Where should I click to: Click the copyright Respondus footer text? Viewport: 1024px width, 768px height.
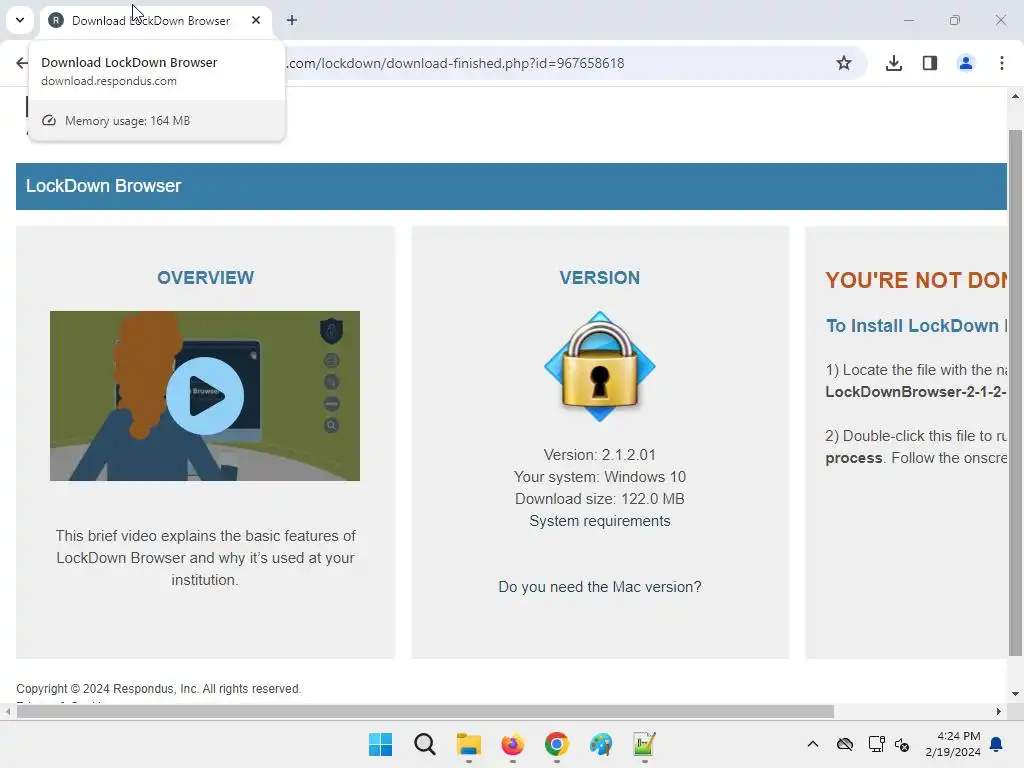tap(159, 689)
